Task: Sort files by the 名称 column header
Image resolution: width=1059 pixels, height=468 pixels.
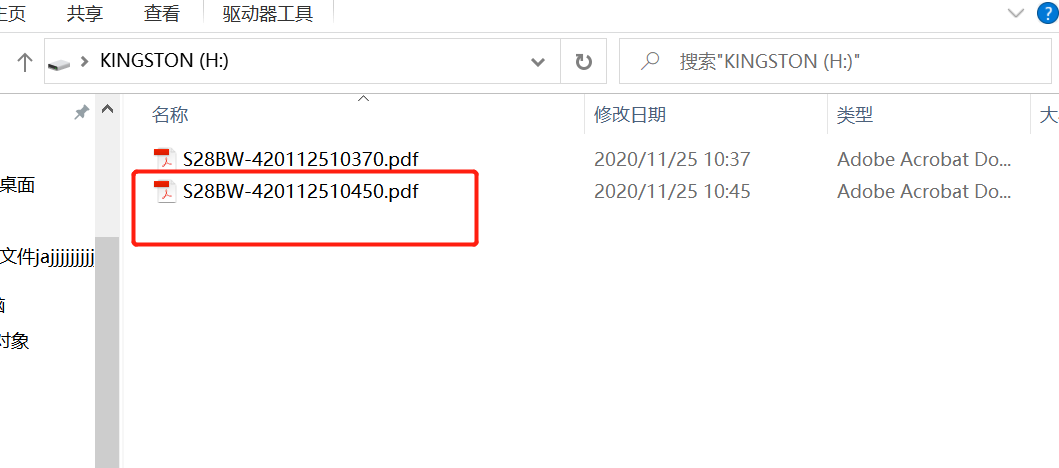Action: coord(170,115)
